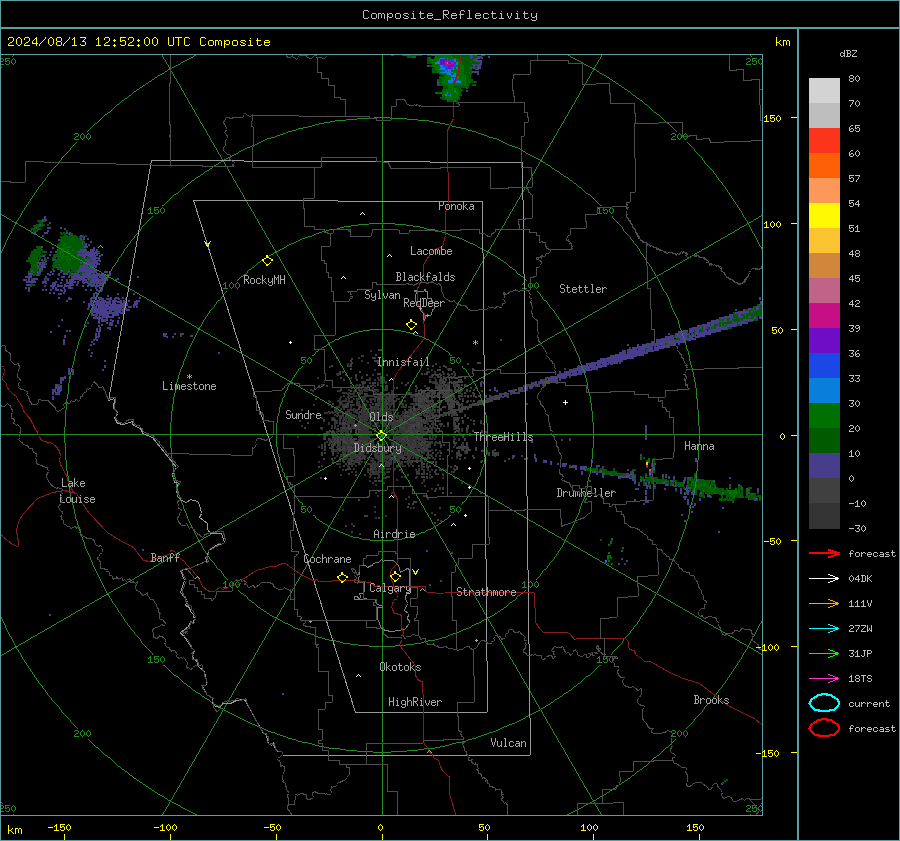Pick the blue swatch between 36 and 33 dBZ
The width and height of the screenshot is (900, 841).
pyautogui.click(x=824, y=365)
